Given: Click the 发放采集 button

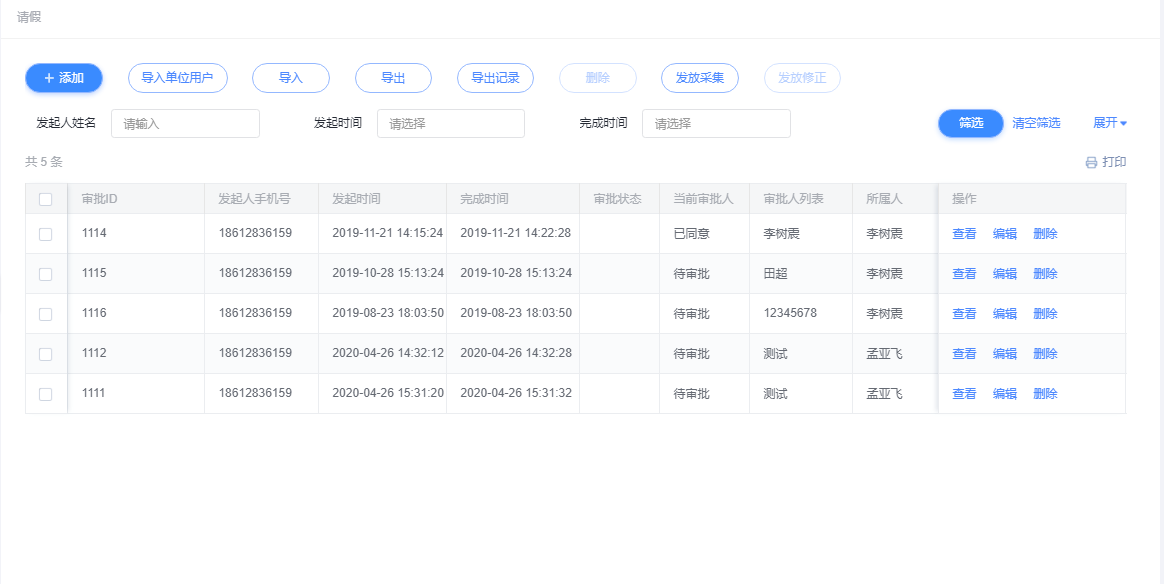Looking at the screenshot, I should point(699,78).
